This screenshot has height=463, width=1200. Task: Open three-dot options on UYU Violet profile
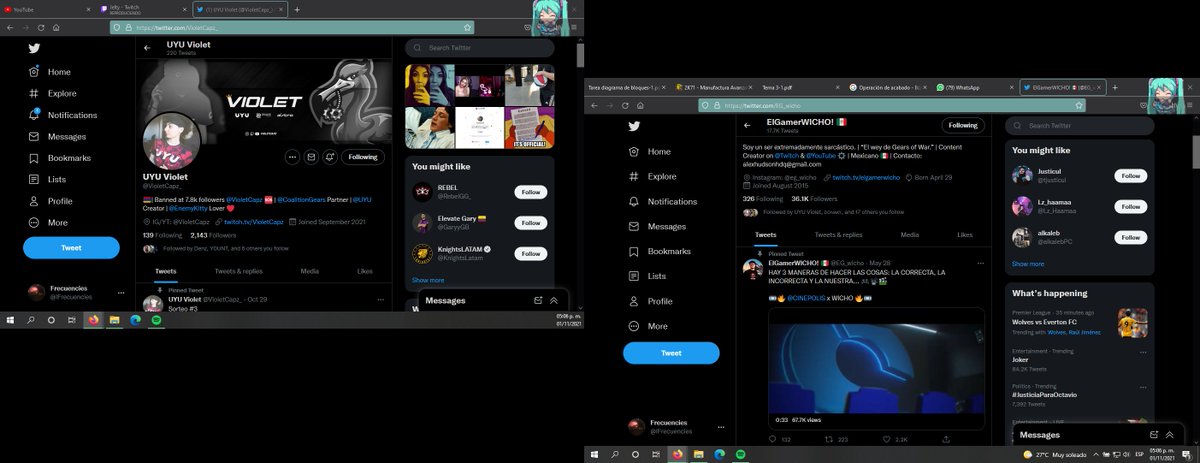click(292, 157)
